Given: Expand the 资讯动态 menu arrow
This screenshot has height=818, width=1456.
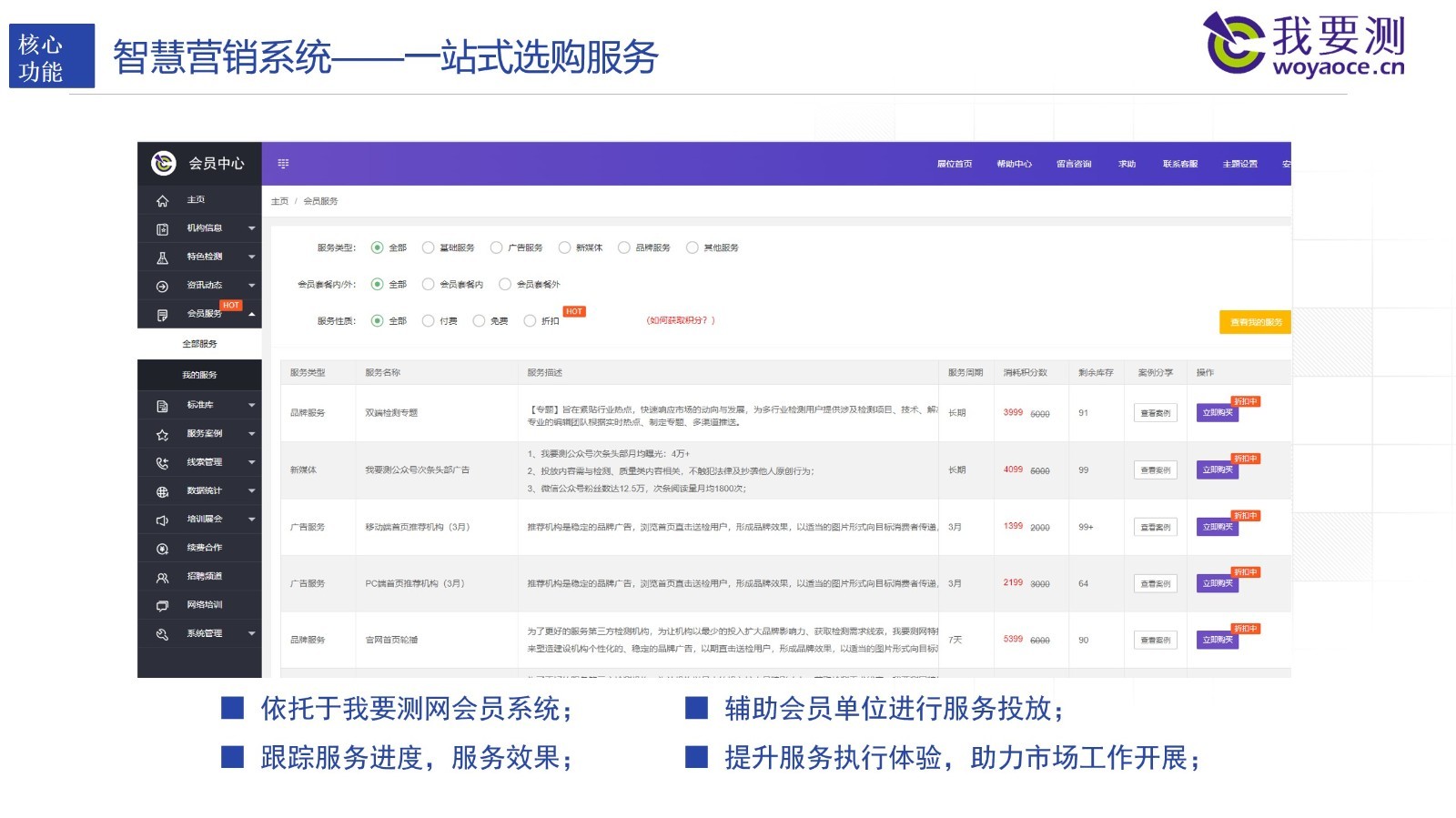Looking at the screenshot, I should (252, 286).
